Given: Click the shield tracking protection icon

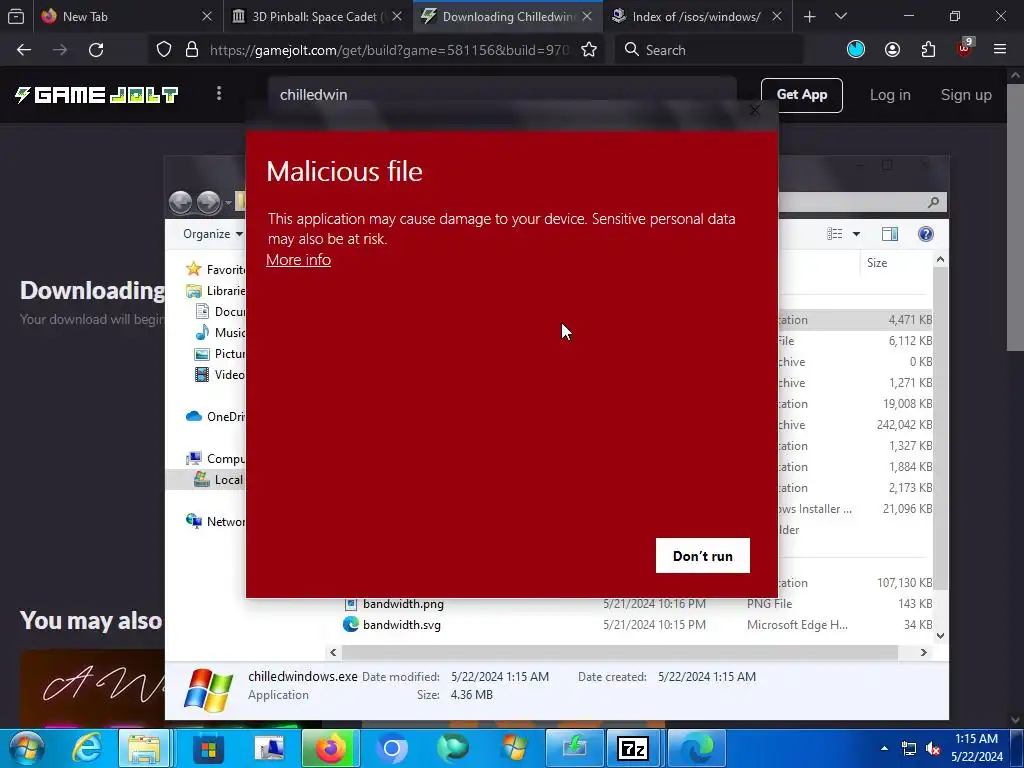Looking at the screenshot, I should (164, 50).
